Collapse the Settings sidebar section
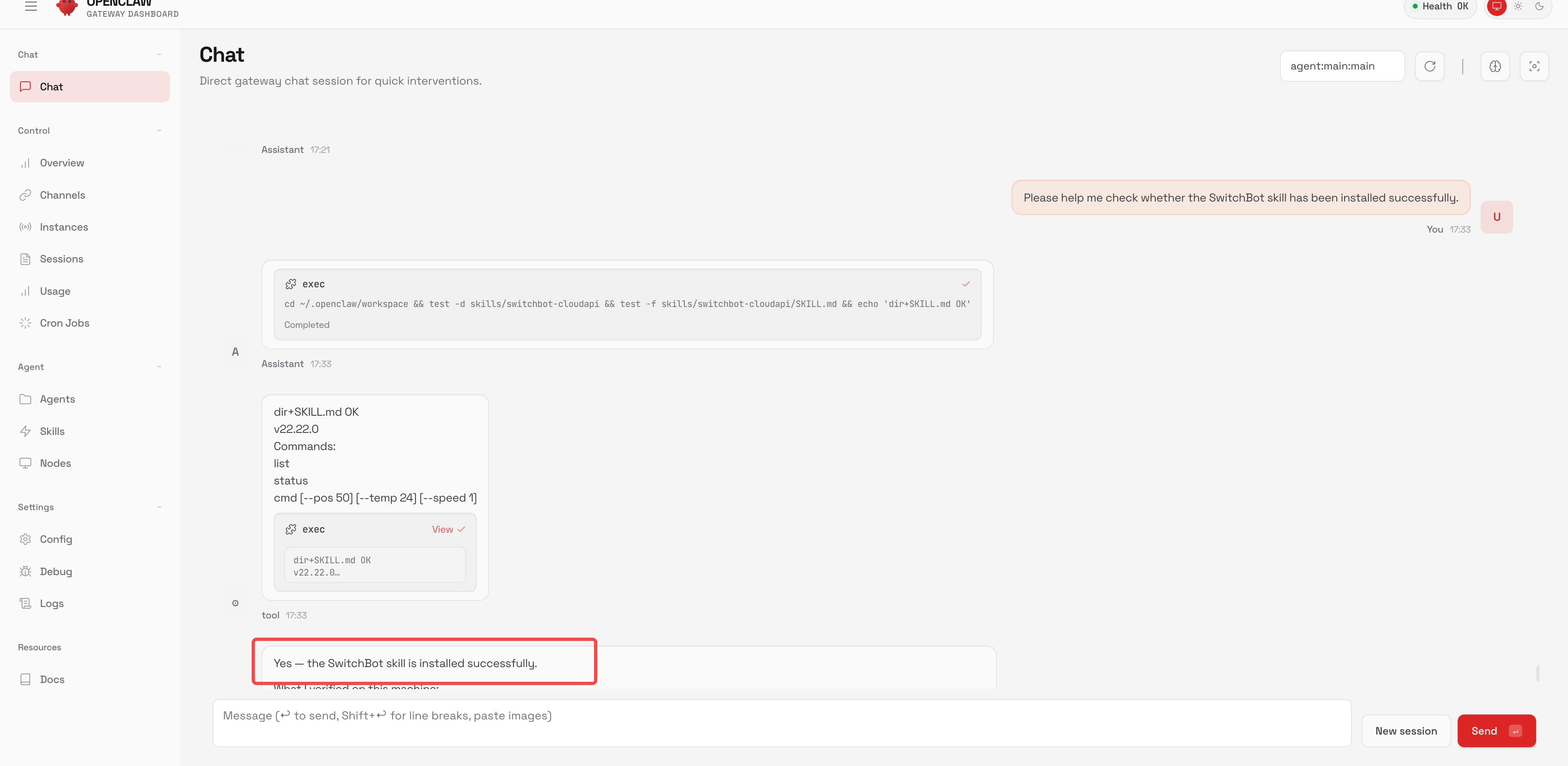The width and height of the screenshot is (1568, 766). (x=159, y=506)
